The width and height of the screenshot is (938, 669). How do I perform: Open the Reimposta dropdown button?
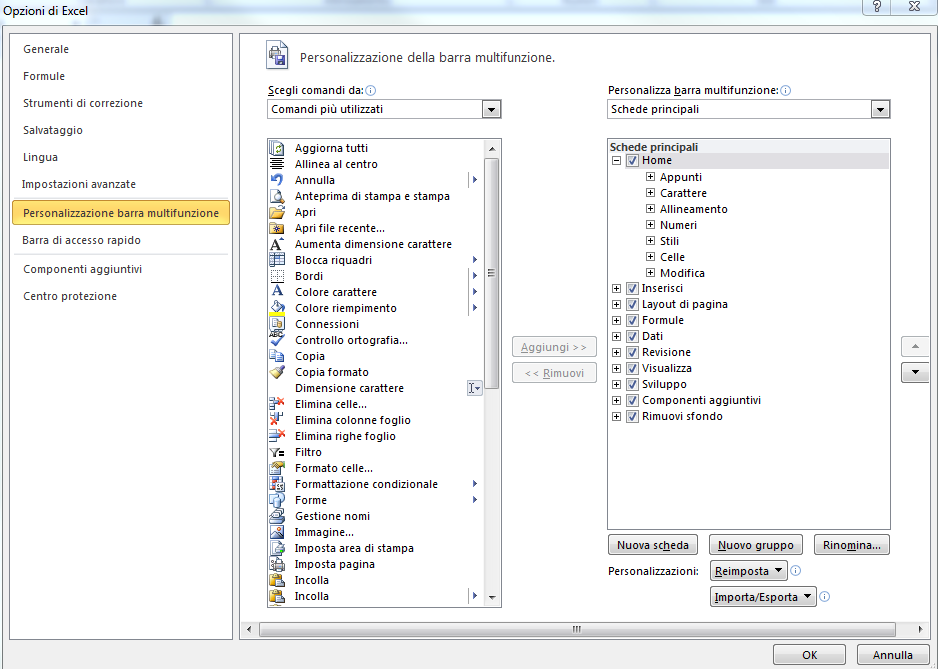[748, 571]
